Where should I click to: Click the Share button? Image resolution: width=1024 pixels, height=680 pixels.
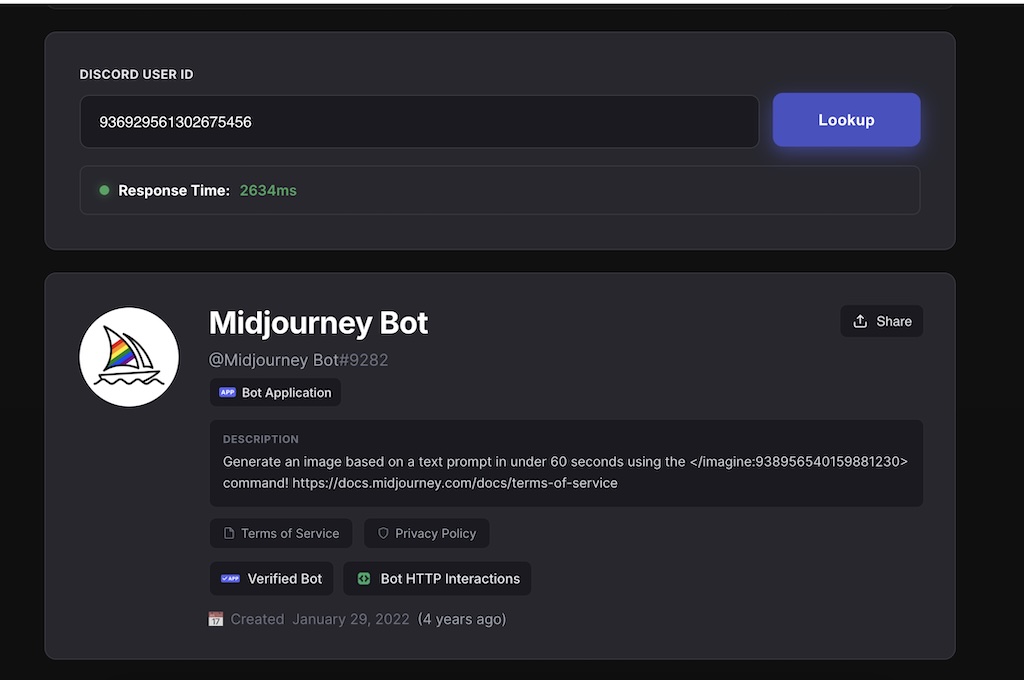(x=882, y=321)
